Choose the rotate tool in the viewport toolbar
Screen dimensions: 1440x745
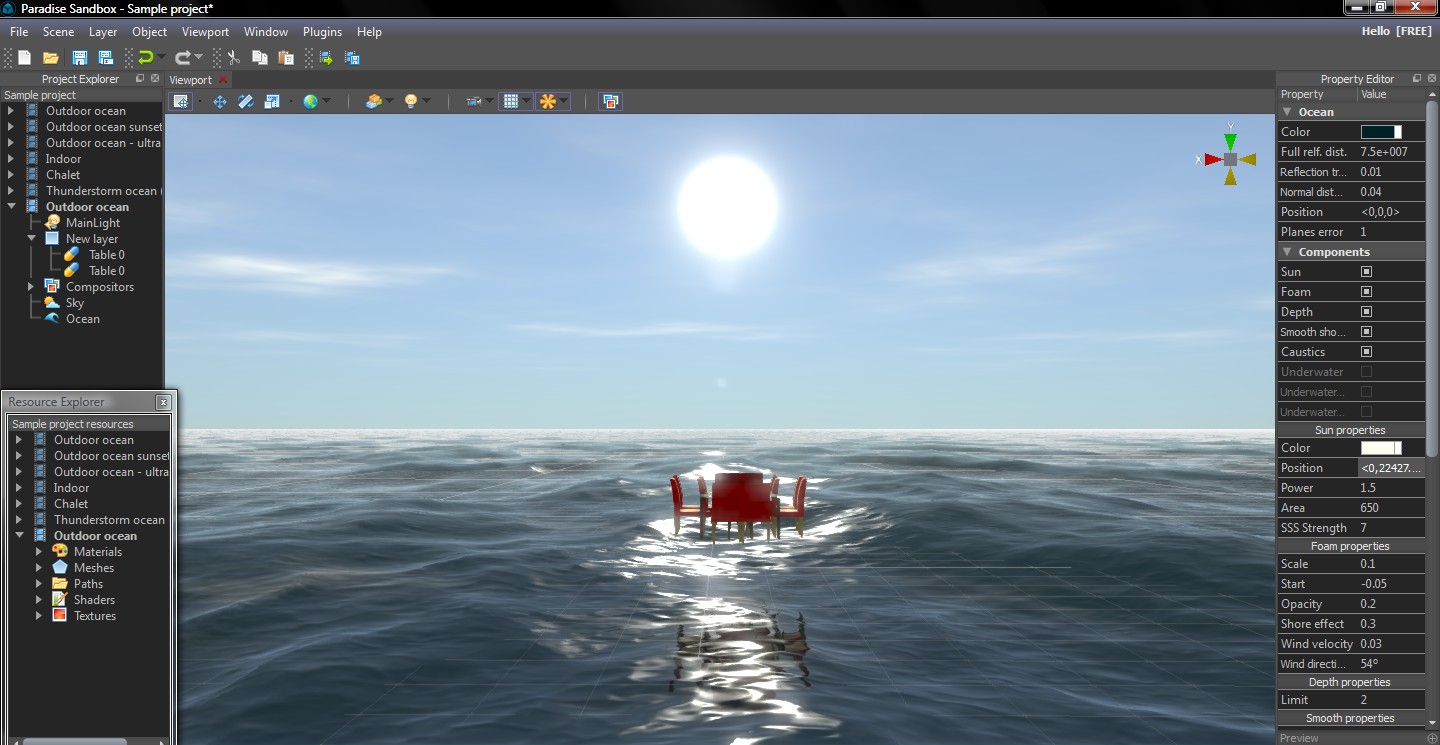(x=246, y=101)
